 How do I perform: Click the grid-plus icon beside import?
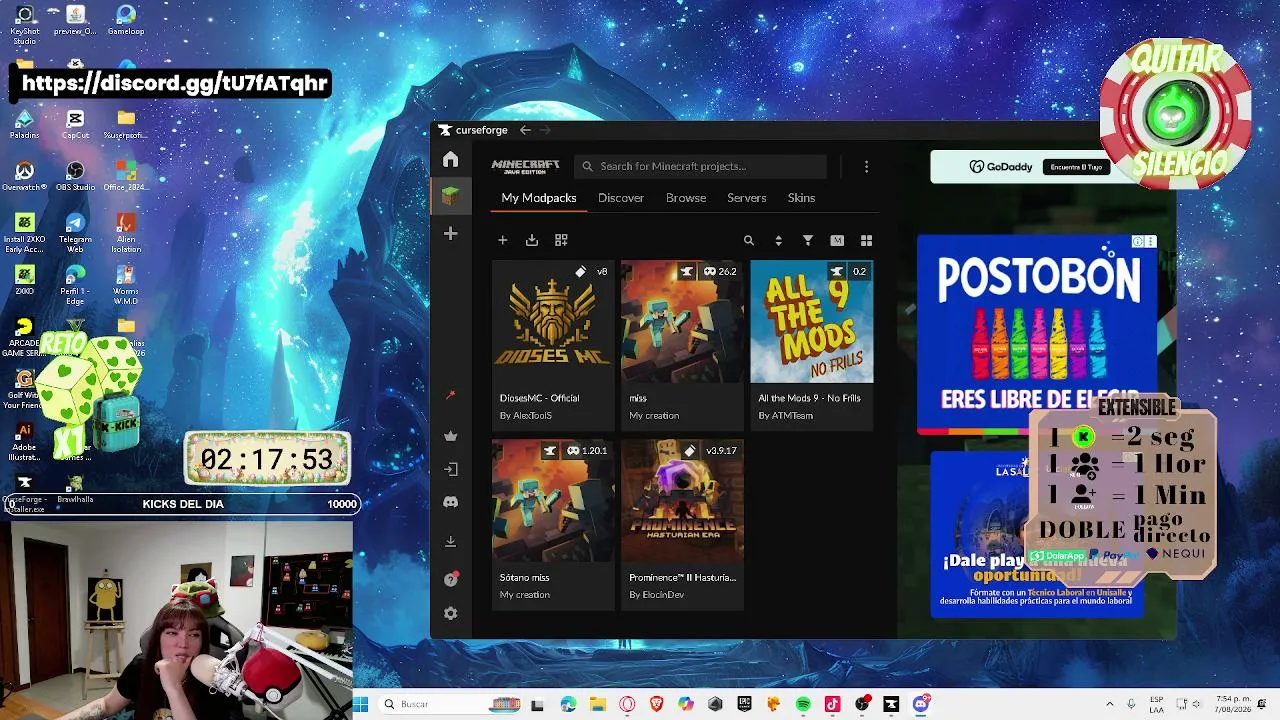(561, 240)
